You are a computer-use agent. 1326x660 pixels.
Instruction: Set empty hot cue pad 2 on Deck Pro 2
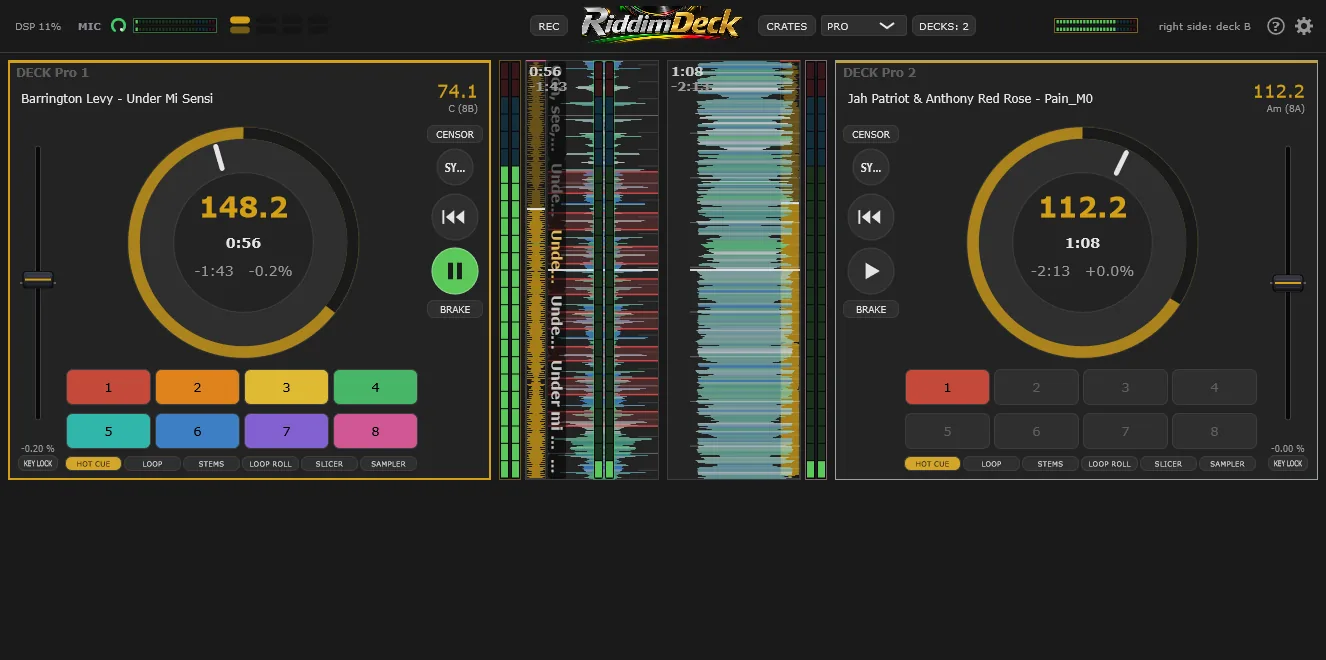tap(1036, 387)
